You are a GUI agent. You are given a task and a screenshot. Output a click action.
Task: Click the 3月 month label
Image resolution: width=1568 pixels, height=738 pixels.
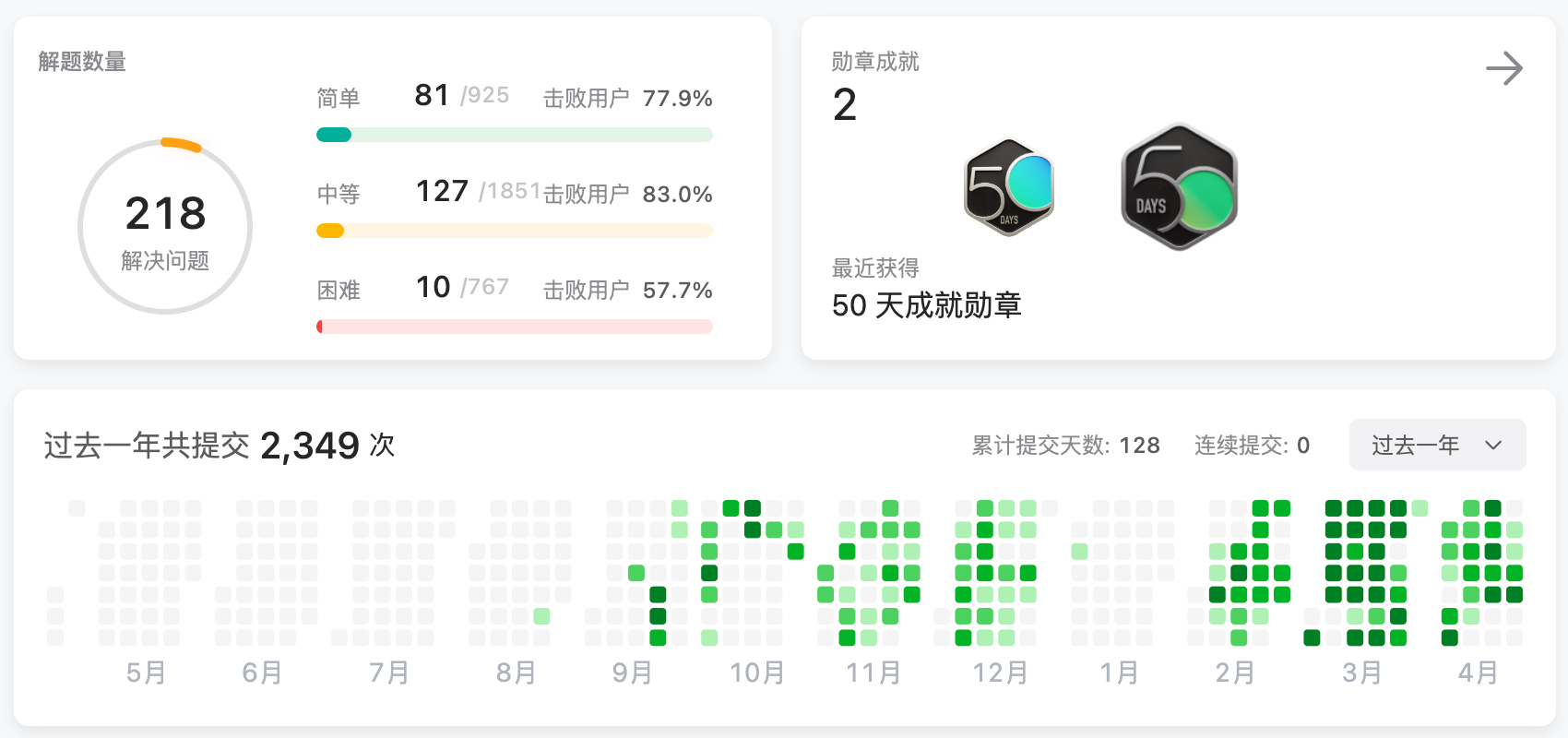[x=1361, y=673]
